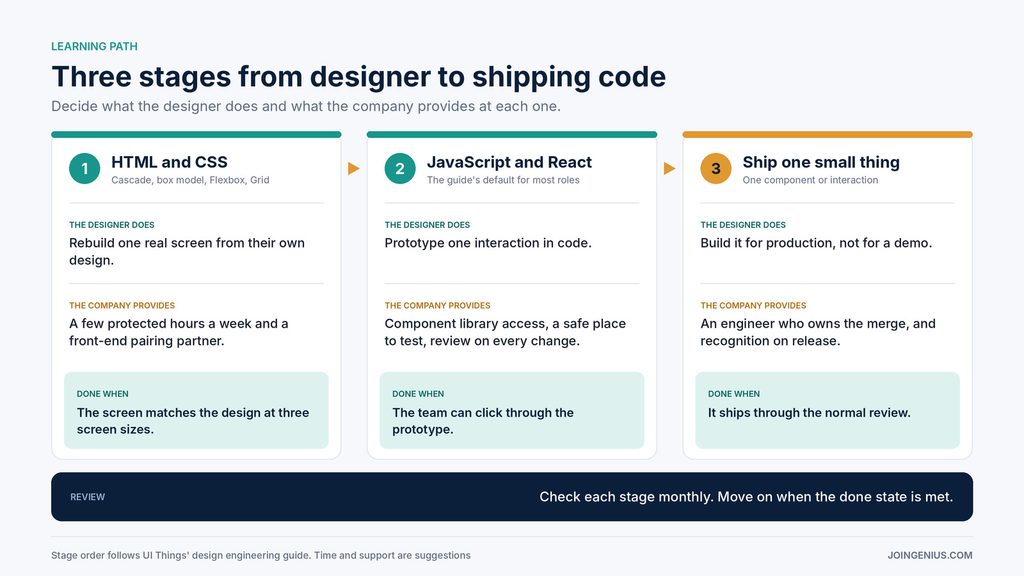1024x576 pixels.
Task: Click "The team can click through the prototype."
Action: pyautogui.click(x=483, y=421)
